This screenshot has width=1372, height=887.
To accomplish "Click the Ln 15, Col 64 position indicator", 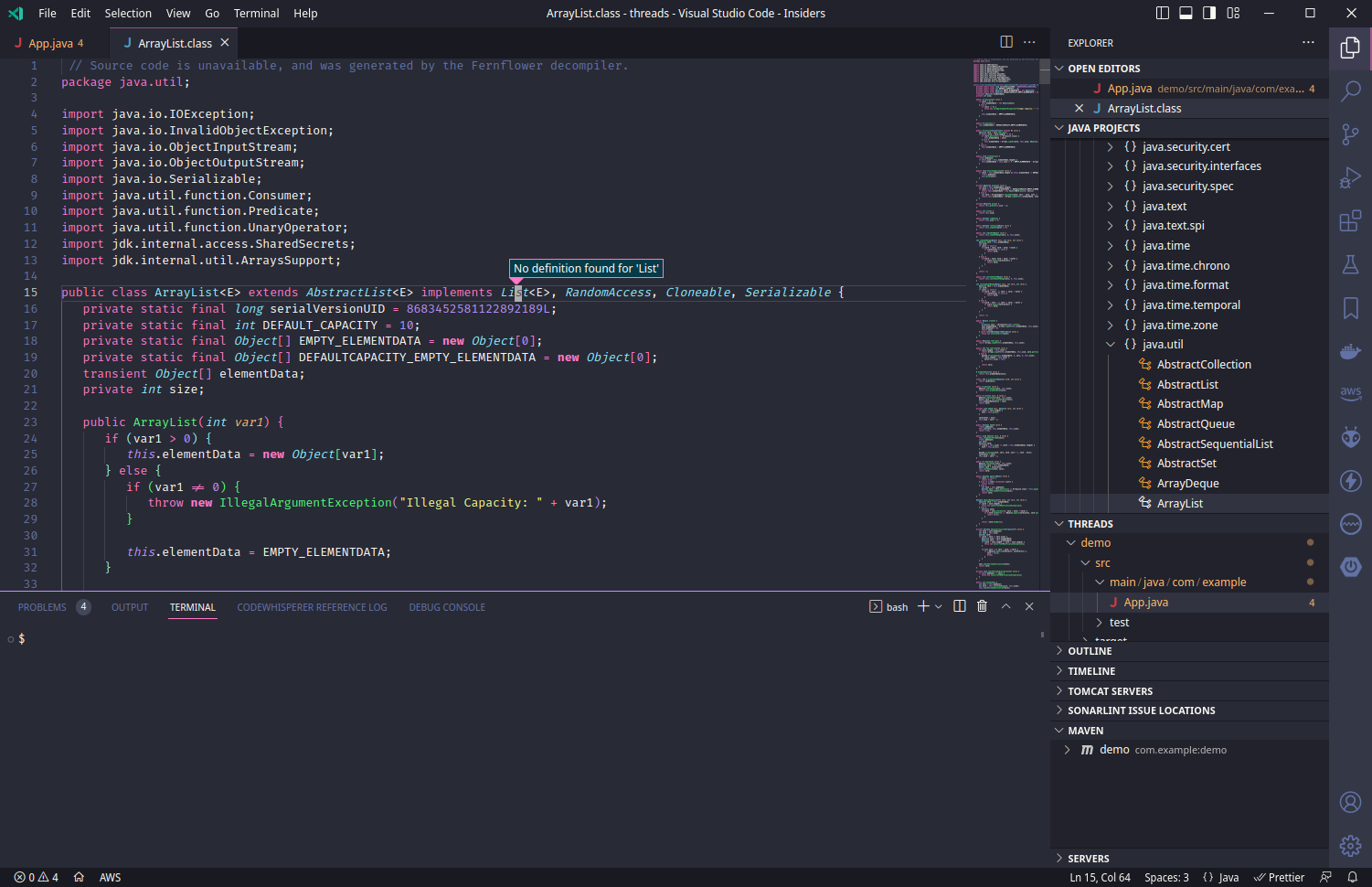I will click(x=1100, y=877).
